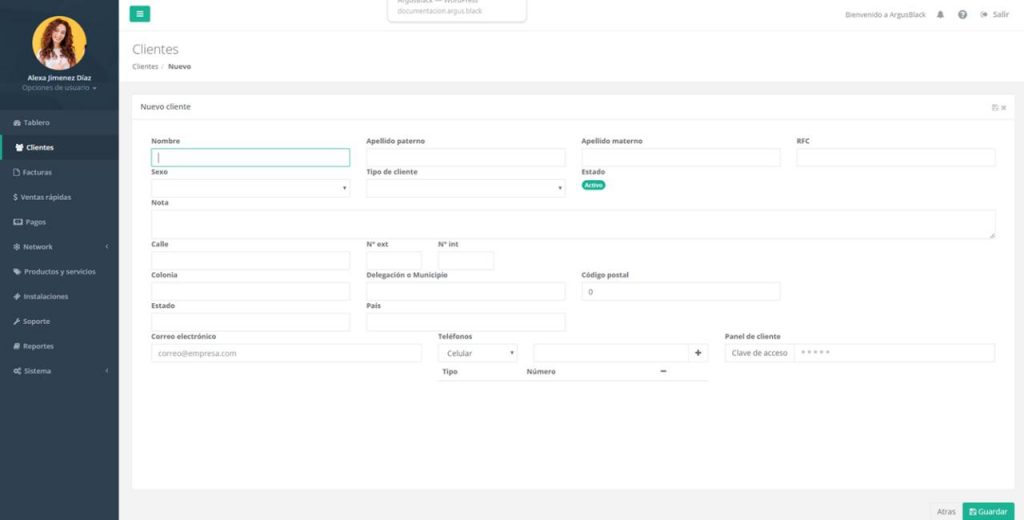
Task: Click the Bienvenido a ArgusBlack text
Action: [885, 14]
